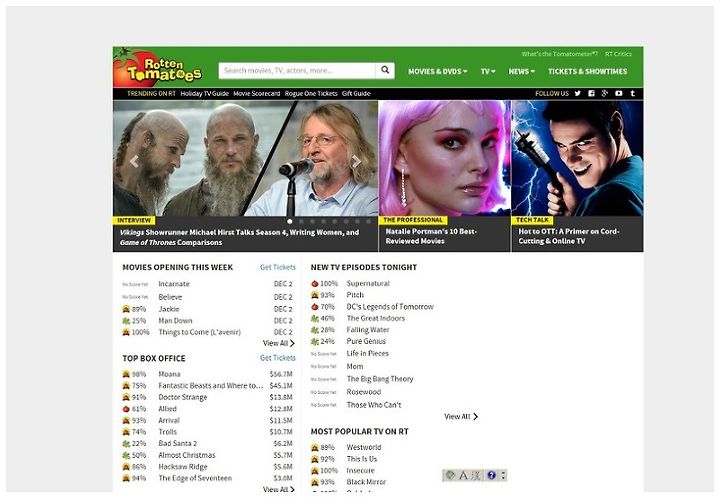The height and width of the screenshot is (500, 720).
Task: Click the Vikings interview carousel image
Action: point(245,158)
